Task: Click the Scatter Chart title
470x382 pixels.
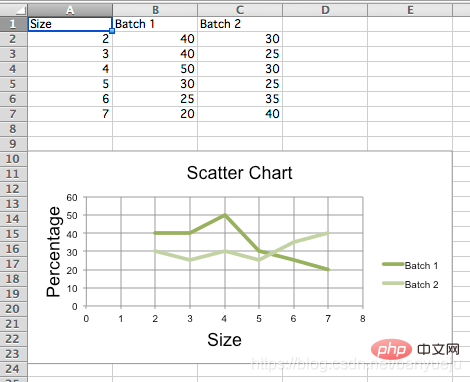Action: (239, 173)
